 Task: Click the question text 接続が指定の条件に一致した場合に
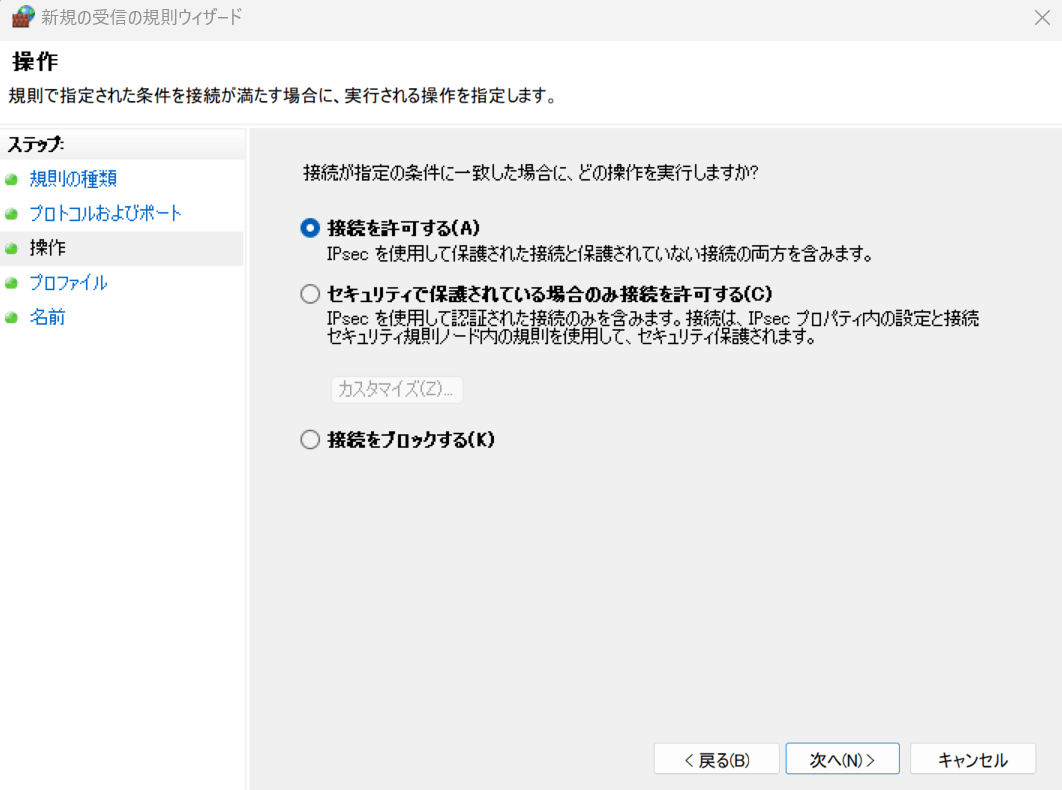tap(530, 173)
